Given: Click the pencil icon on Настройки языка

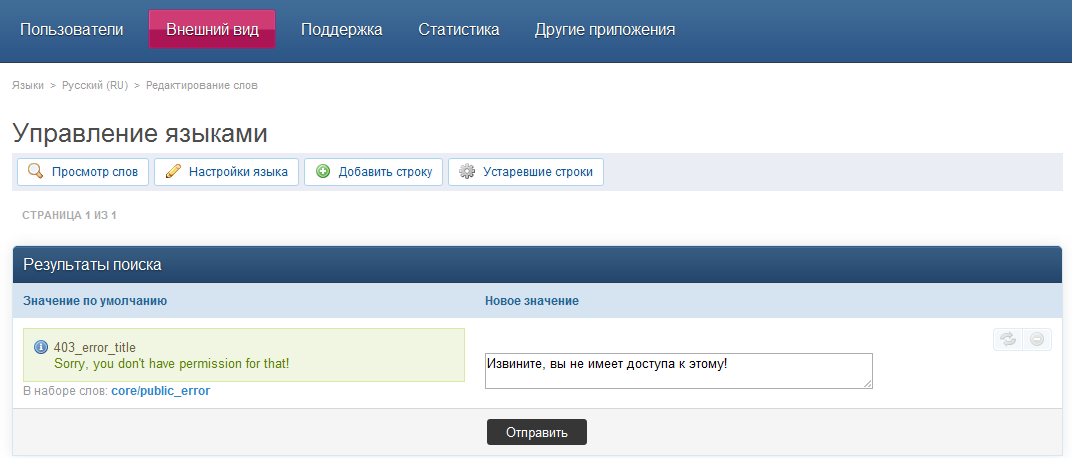Looking at the screenshot, I should point(174,172).
